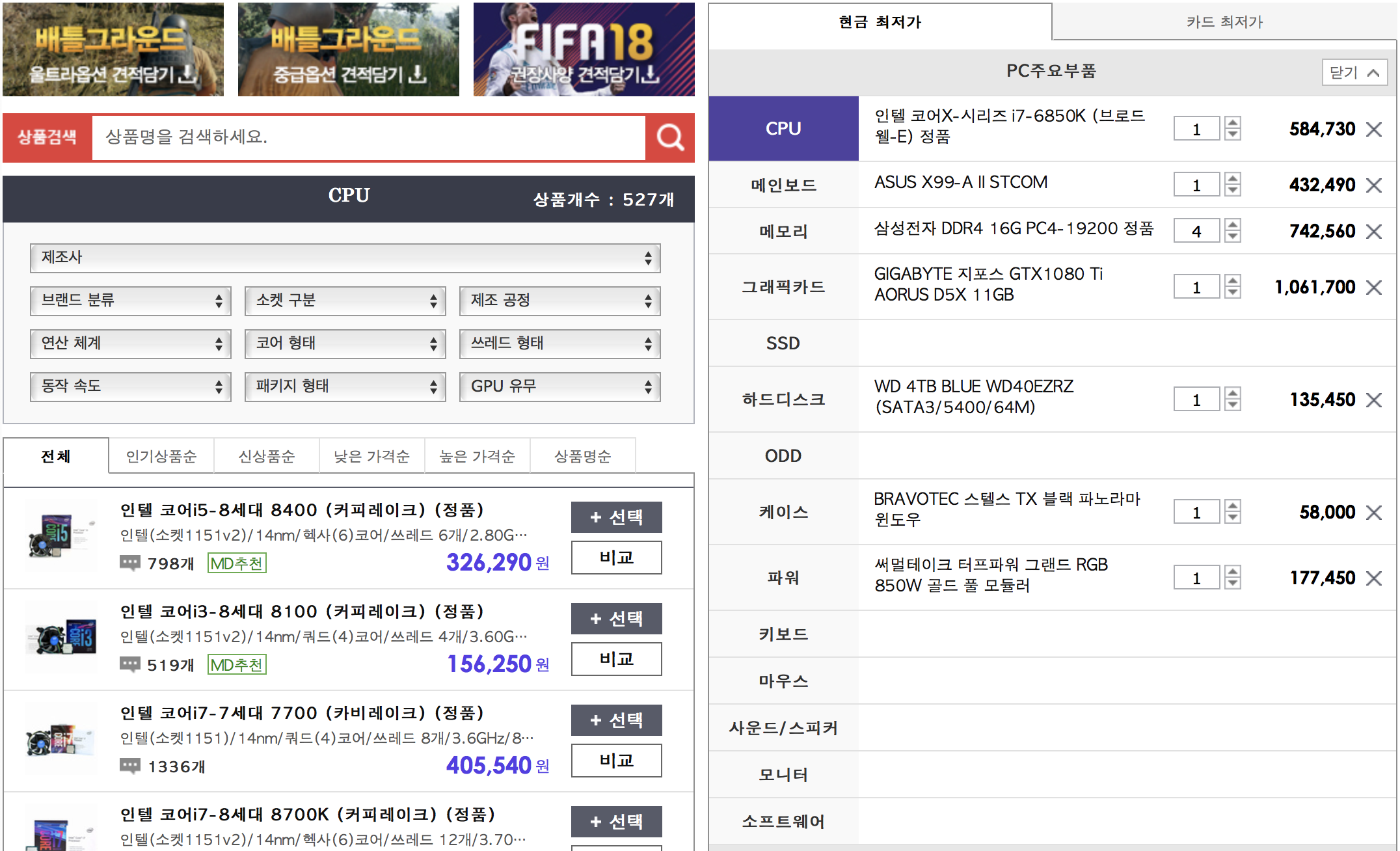Open the 패키지 형태 dropdown

(345, 386)
